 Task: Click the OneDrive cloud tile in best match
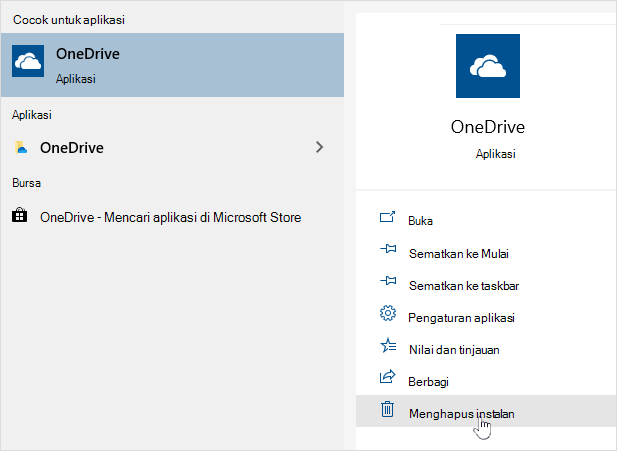coord(28,61)
